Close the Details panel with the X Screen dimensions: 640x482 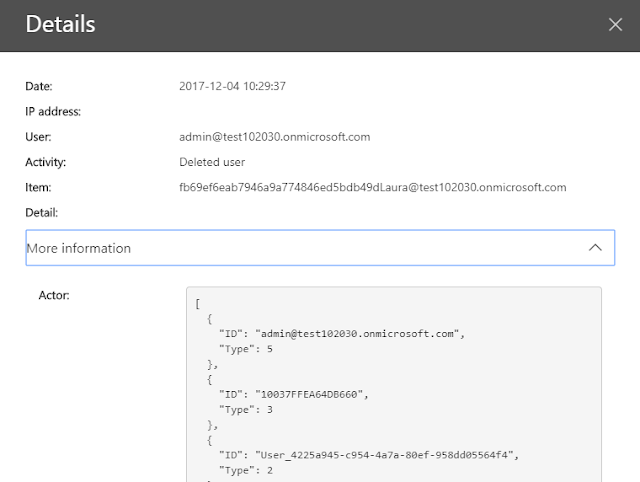(x=615, y=25)
